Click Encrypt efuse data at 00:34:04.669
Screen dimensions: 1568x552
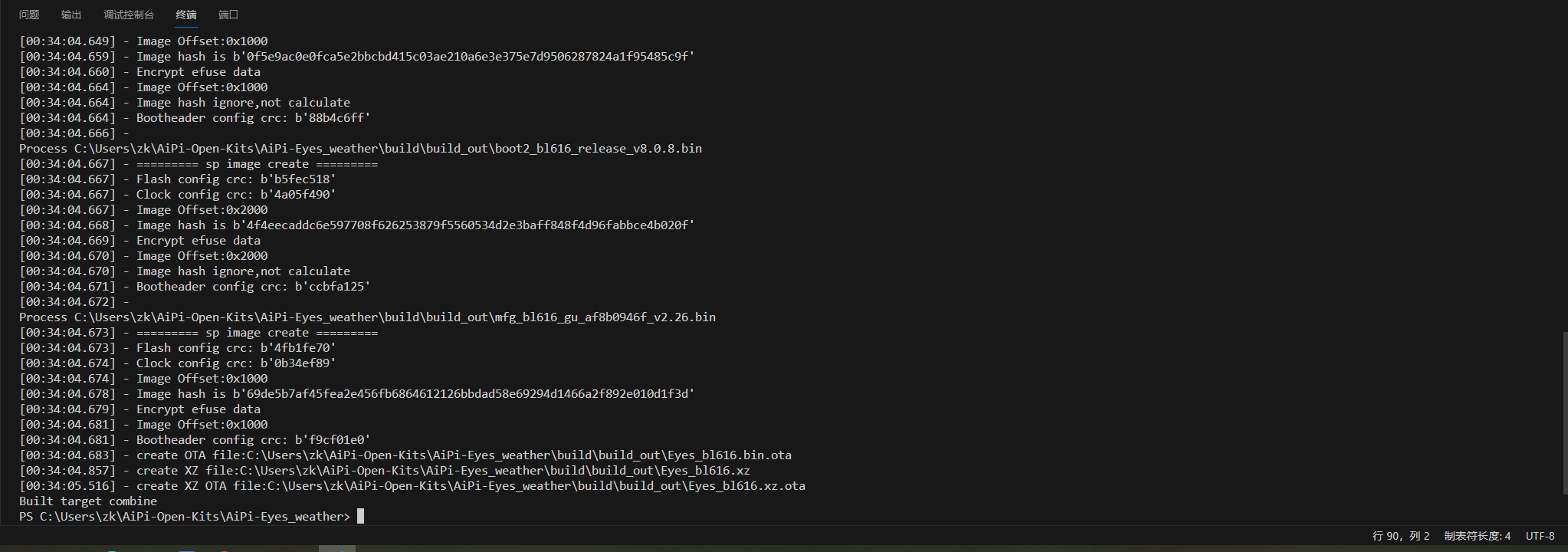click(x=198, y=241)
